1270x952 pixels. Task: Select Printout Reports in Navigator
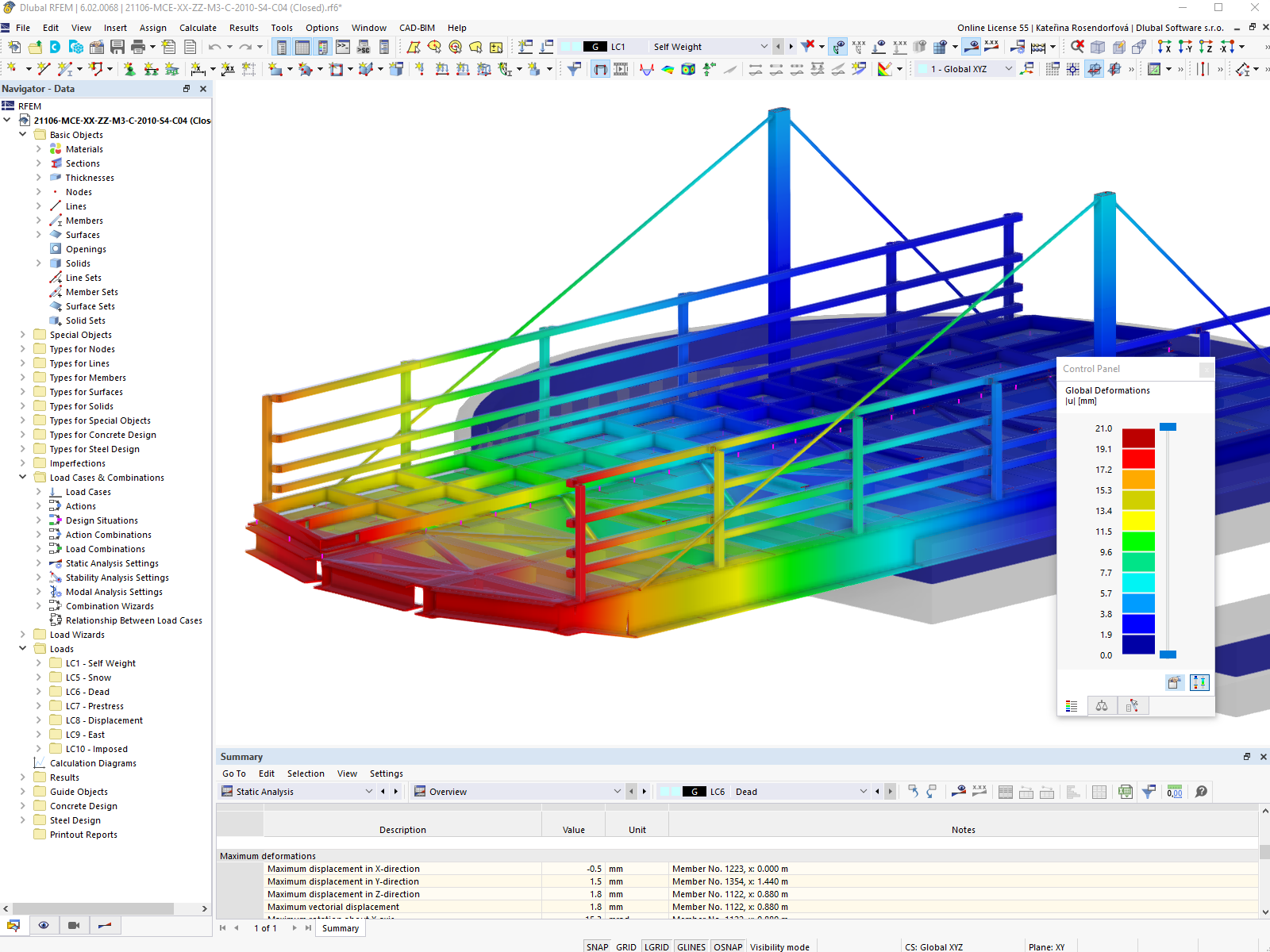click(x=83, y=835)
